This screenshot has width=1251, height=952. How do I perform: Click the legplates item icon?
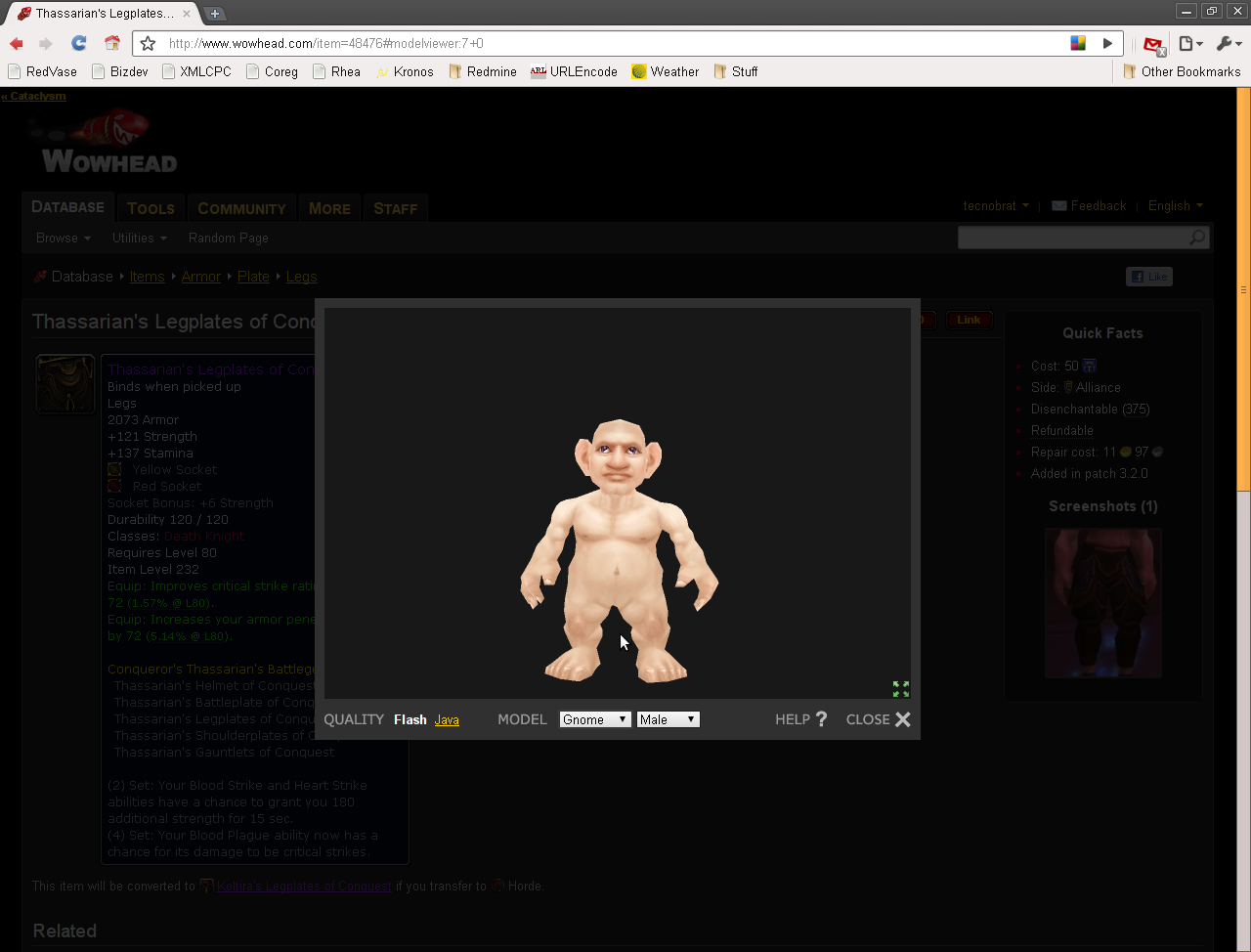(65, 383)
